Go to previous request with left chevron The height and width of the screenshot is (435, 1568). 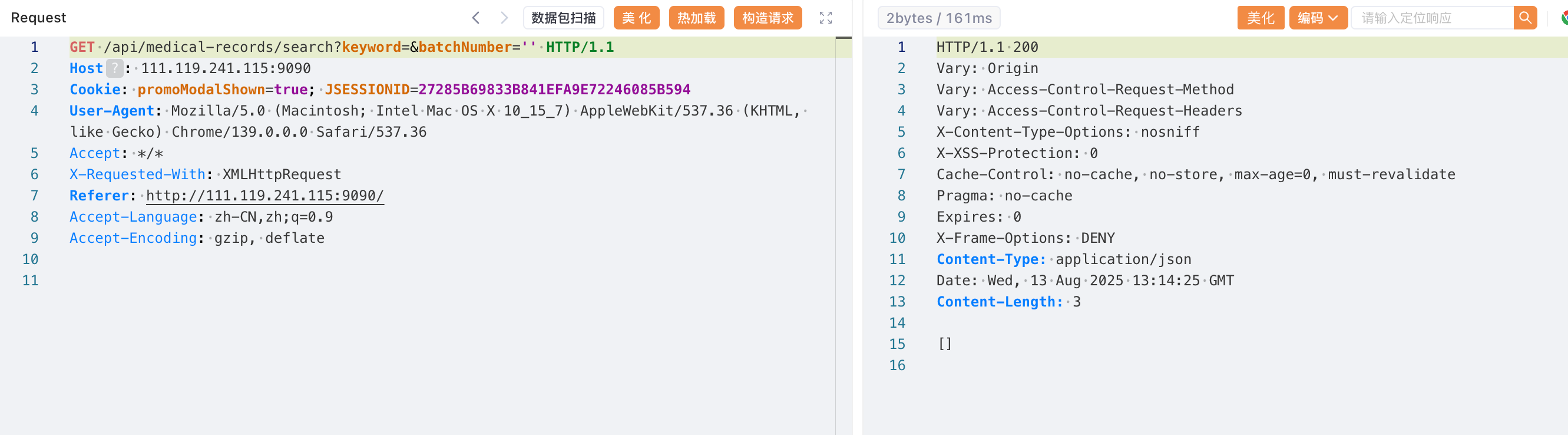tap(476, 18)
